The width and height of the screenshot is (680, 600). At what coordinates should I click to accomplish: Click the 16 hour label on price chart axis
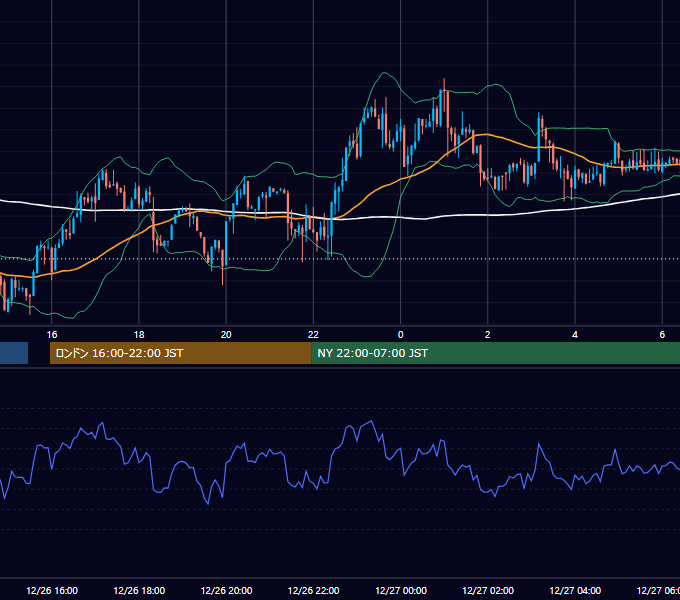52,335
